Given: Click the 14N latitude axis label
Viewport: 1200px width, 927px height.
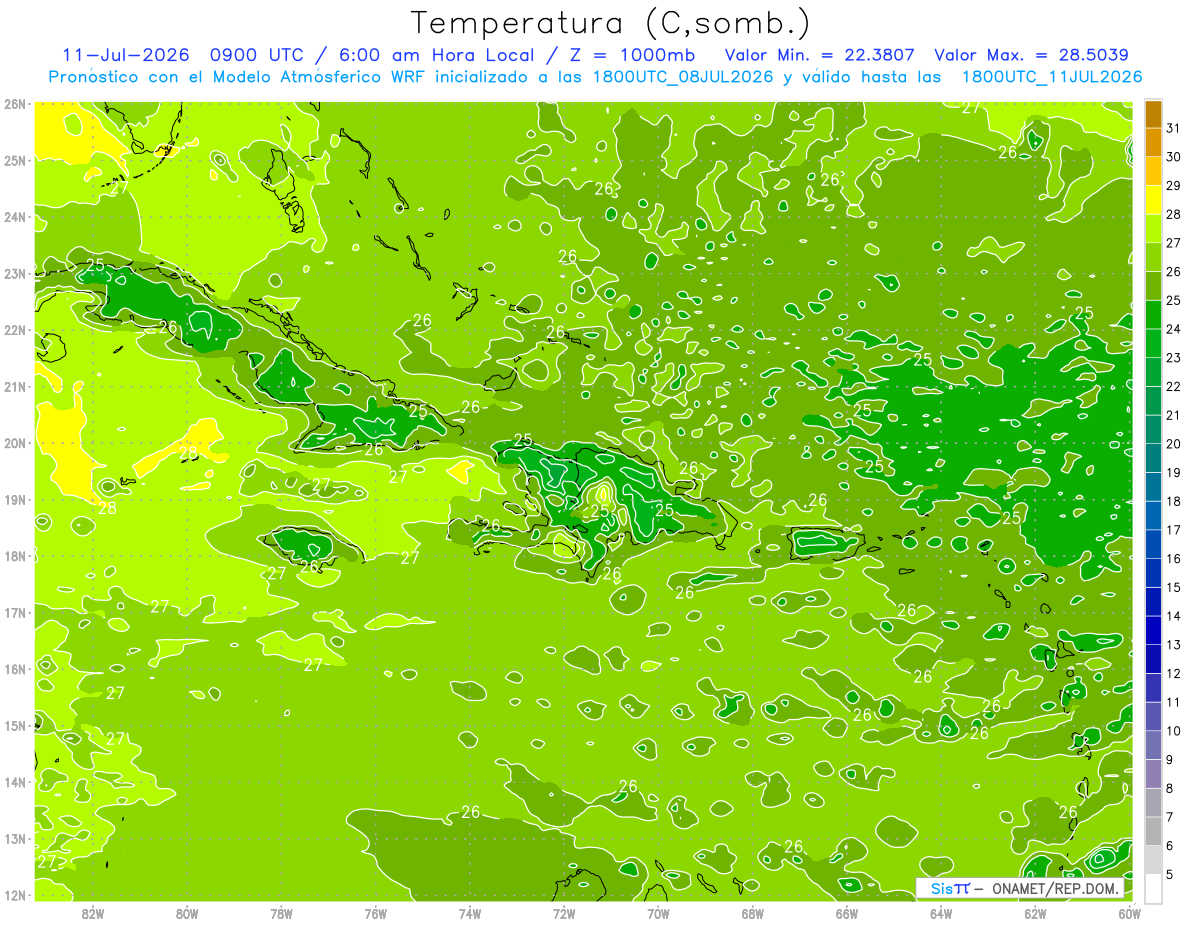Looking at the screenshot, I should 15,781.
